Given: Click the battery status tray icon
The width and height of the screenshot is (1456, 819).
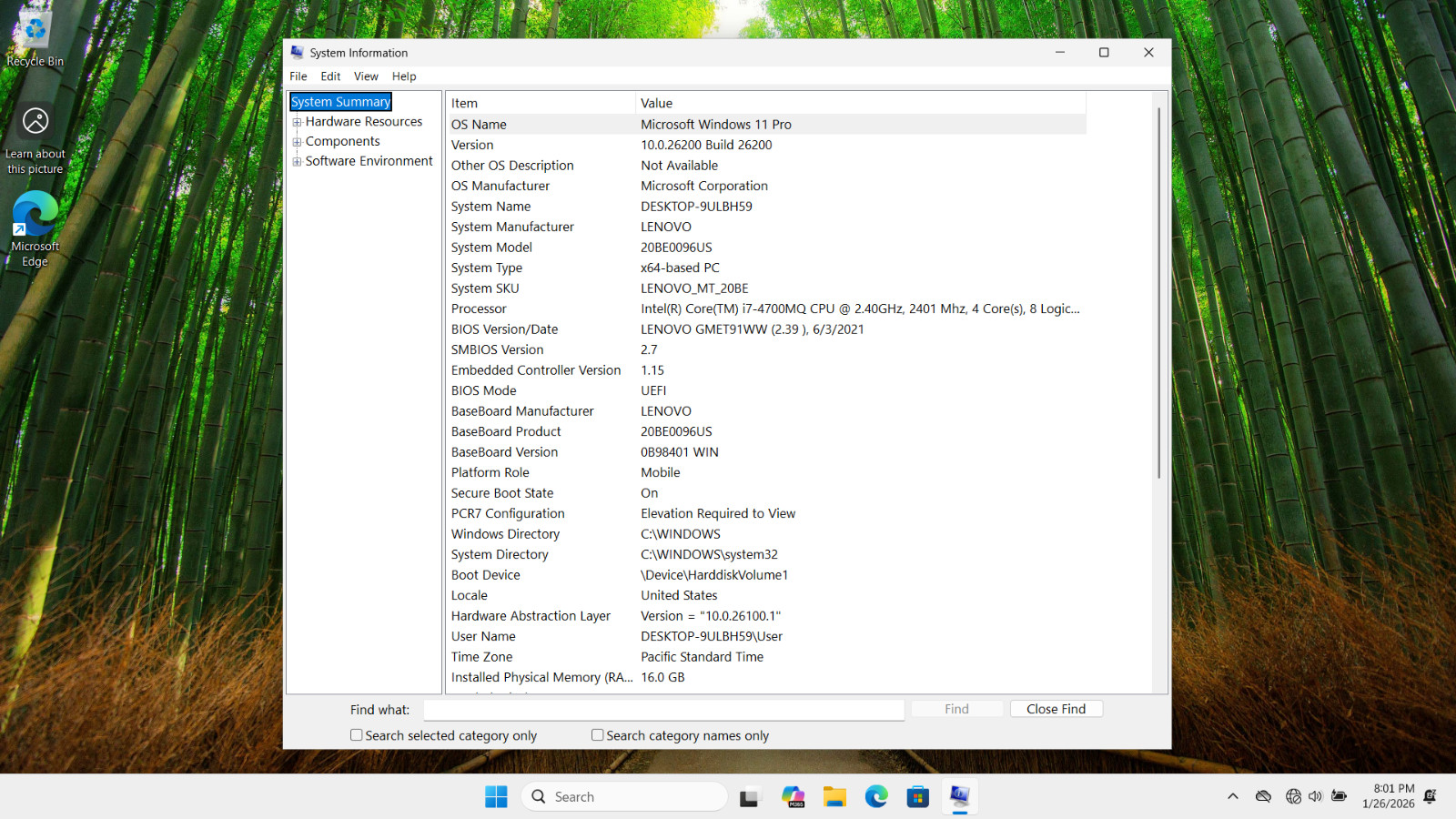Looking at the screenshot, I should pos(1339,796).
